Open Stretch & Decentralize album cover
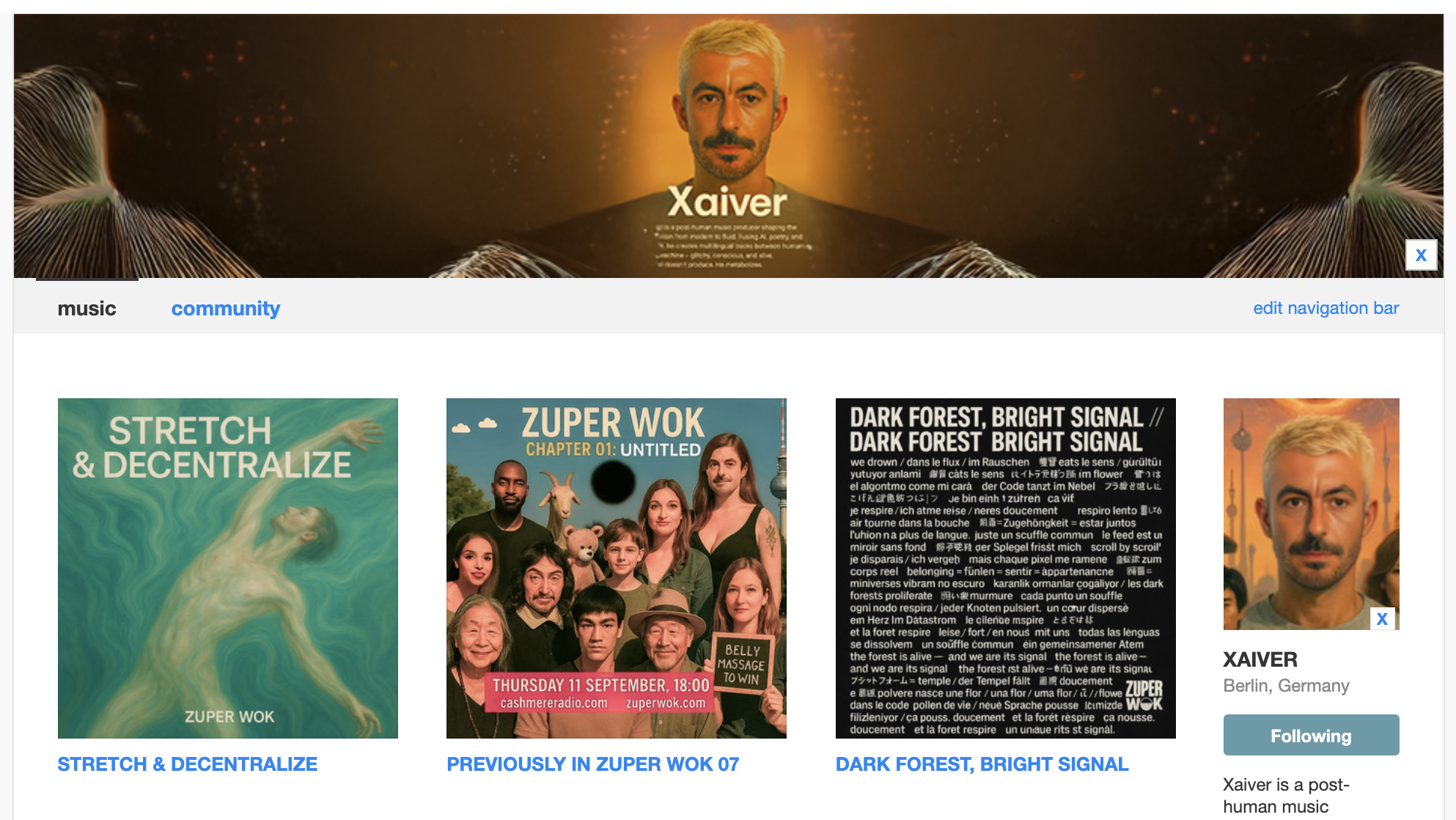Viewport: 1456px width, 820px height. 228,568
